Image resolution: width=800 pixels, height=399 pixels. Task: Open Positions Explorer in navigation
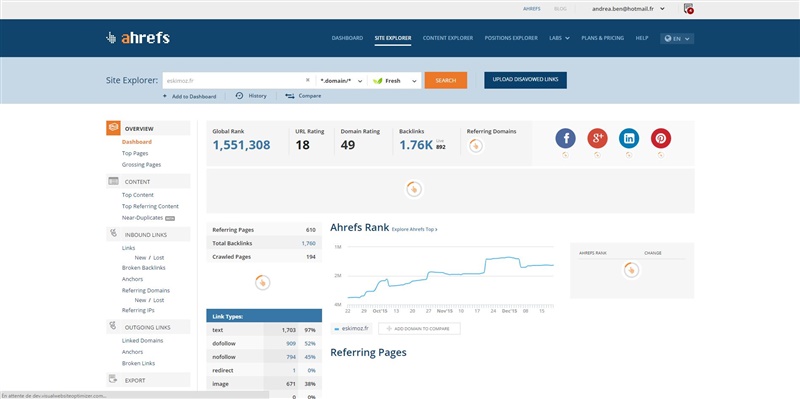pyautogui.click(x=511, y=38)
